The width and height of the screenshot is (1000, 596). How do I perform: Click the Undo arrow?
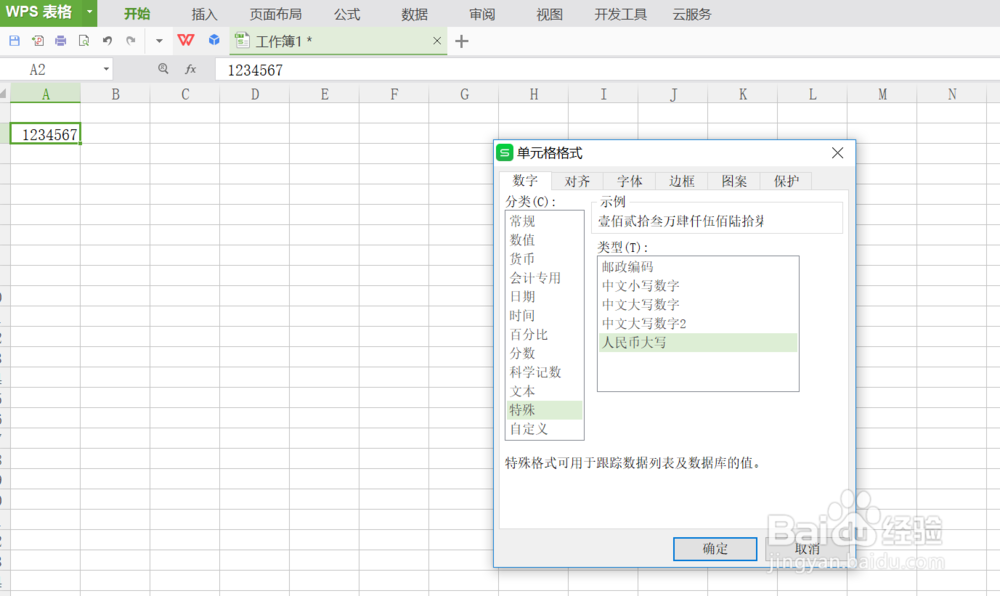(107, 41)
